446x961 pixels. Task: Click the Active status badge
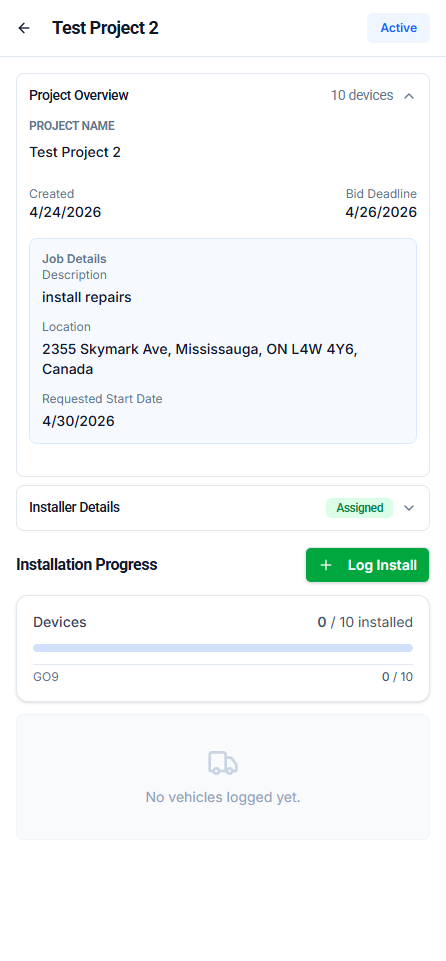click(398, 28)
